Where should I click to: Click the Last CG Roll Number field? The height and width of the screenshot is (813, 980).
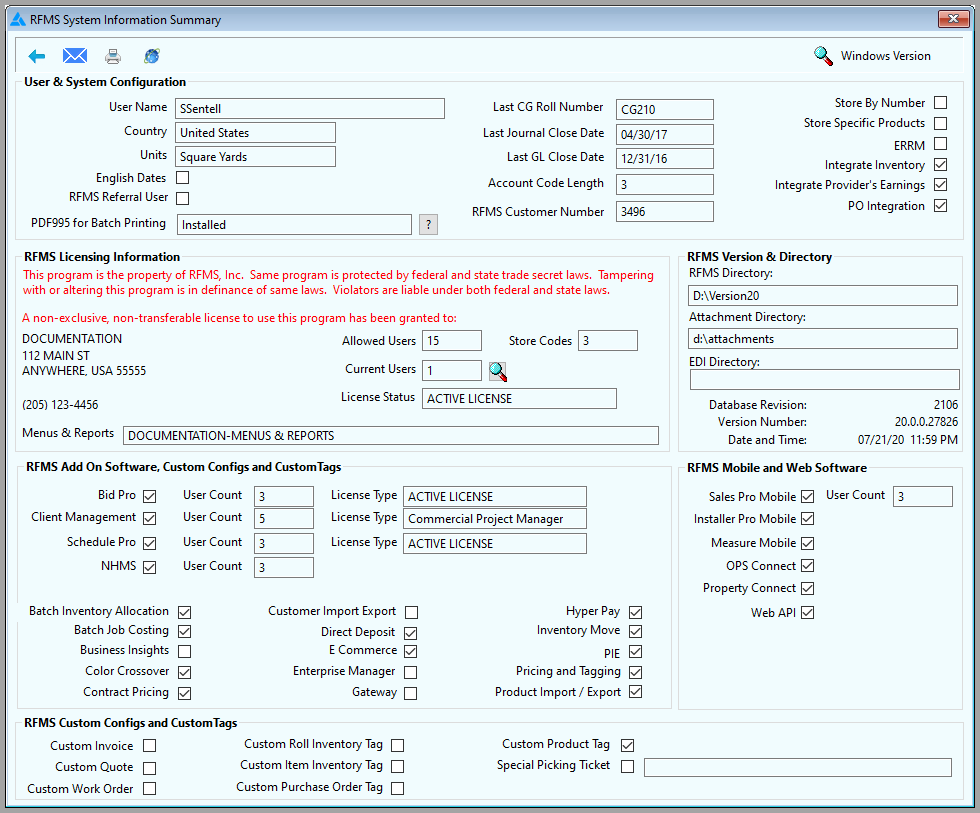click(664, 109)
